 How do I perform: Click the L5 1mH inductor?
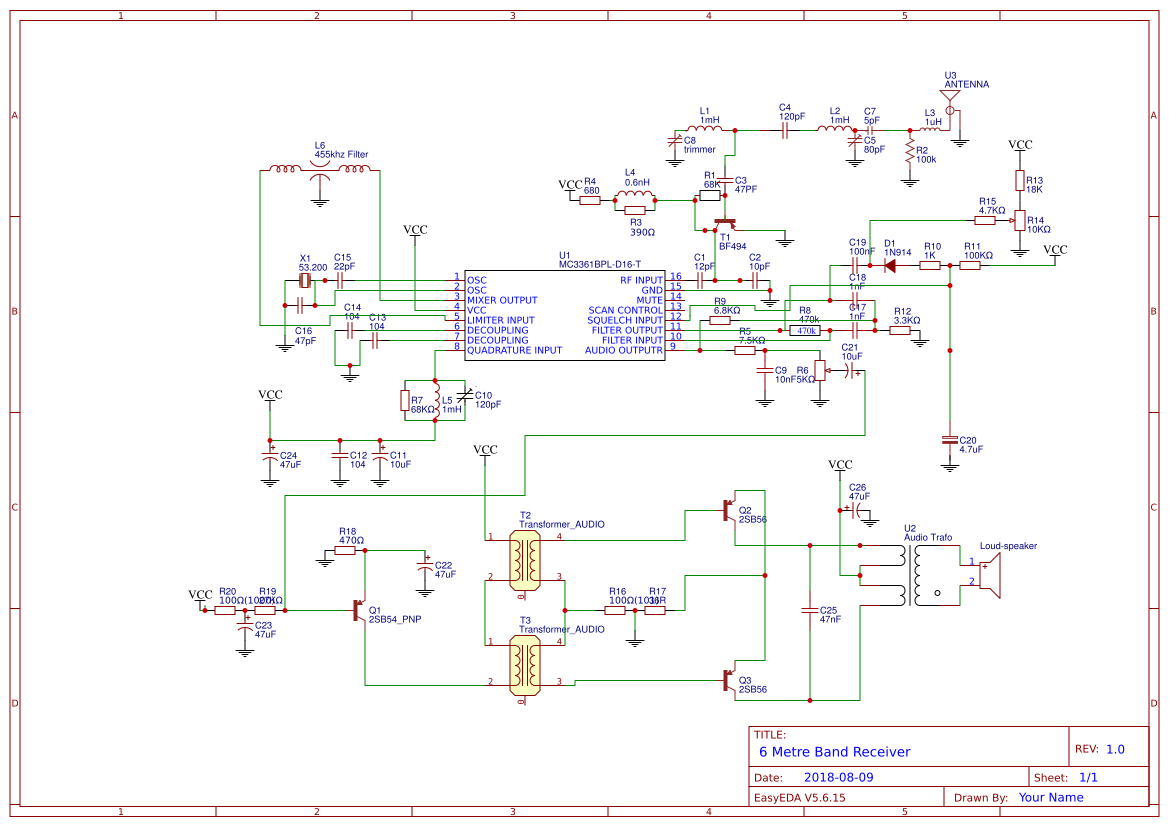coord(436,400)
